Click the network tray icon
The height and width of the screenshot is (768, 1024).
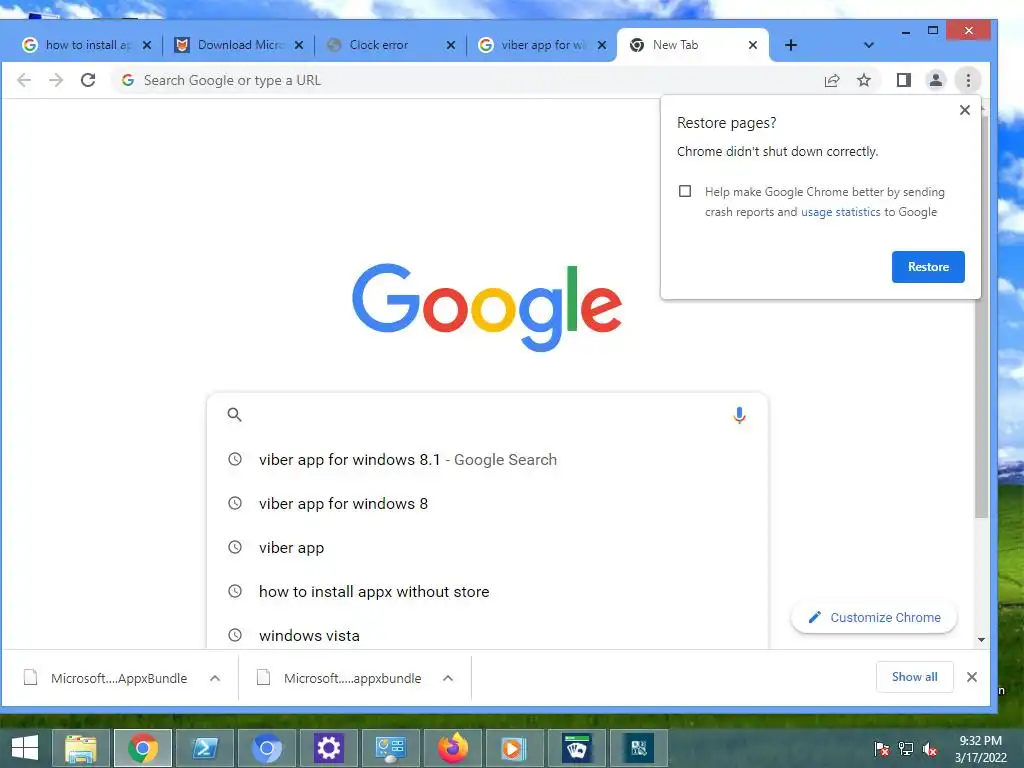tap(906, 749)
